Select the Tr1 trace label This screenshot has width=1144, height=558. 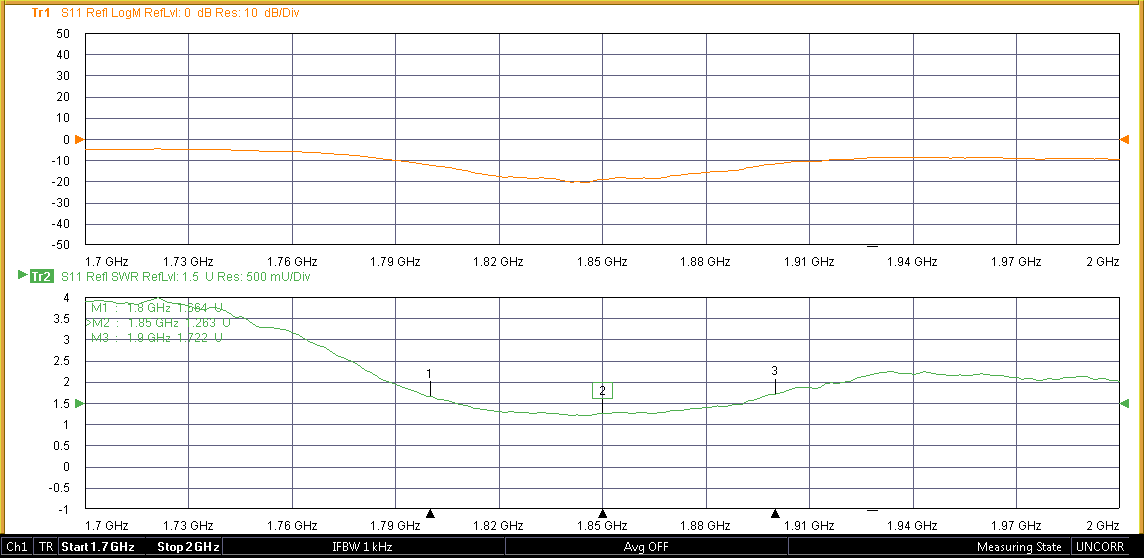(x=40, y=13)
